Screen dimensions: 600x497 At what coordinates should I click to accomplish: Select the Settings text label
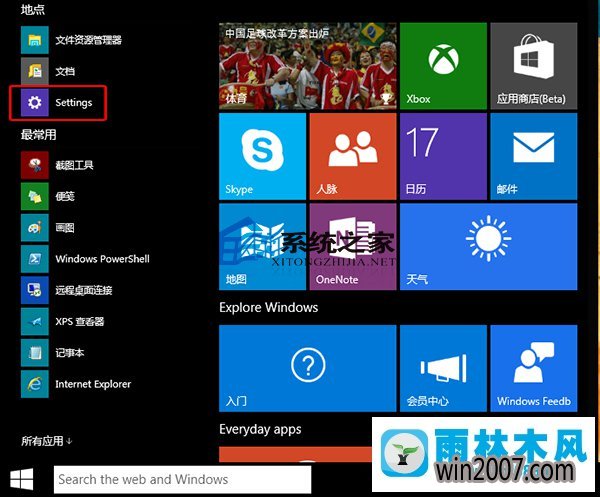(x=74, y=103)
